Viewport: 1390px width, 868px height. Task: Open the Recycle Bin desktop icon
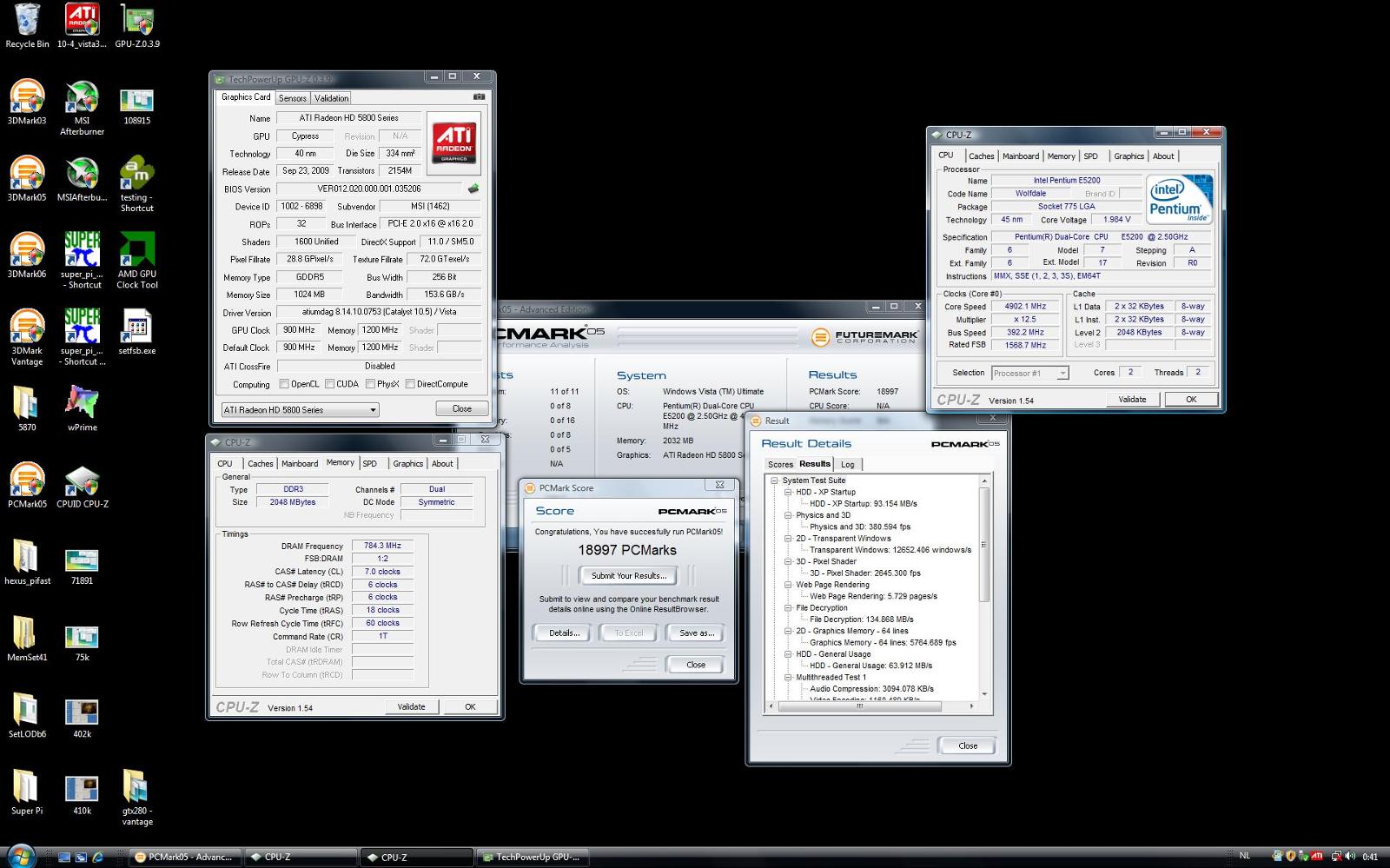click(27, 26)
